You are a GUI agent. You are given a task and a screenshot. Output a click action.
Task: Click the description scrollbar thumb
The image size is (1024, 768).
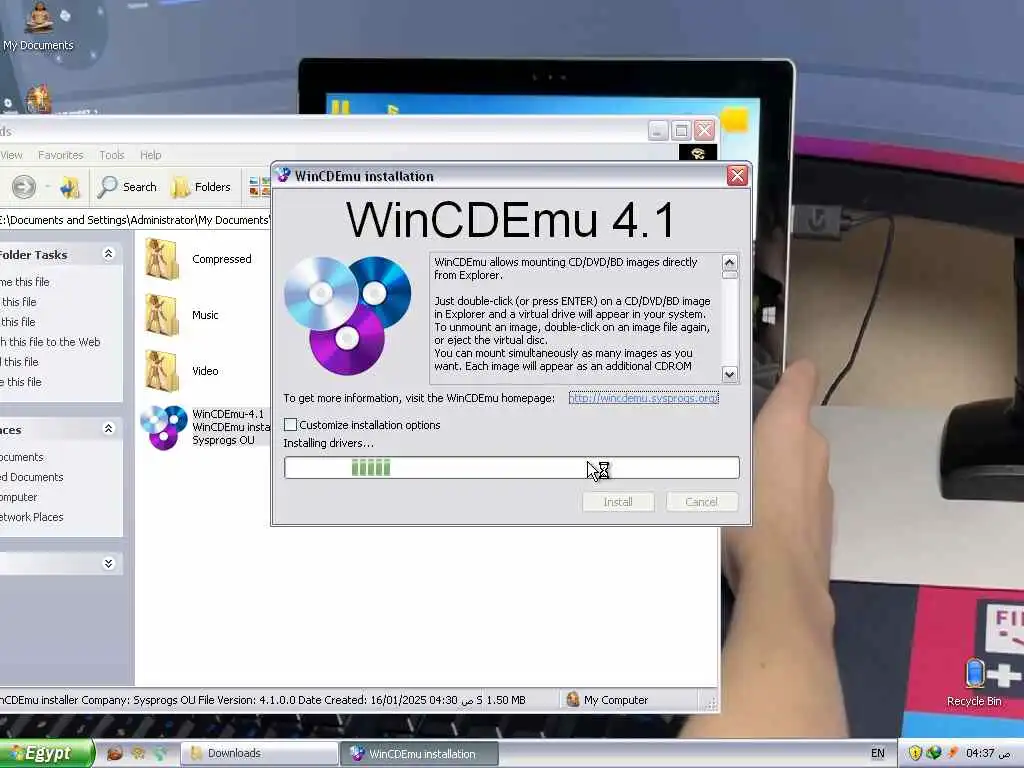pyautogui.click(x=730, y=275)
